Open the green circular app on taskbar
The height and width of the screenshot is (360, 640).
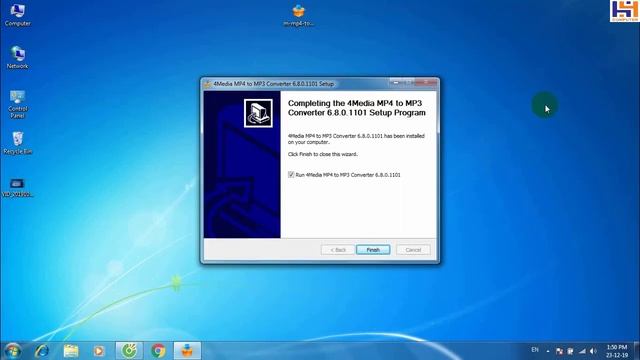[x=129, y=351]
